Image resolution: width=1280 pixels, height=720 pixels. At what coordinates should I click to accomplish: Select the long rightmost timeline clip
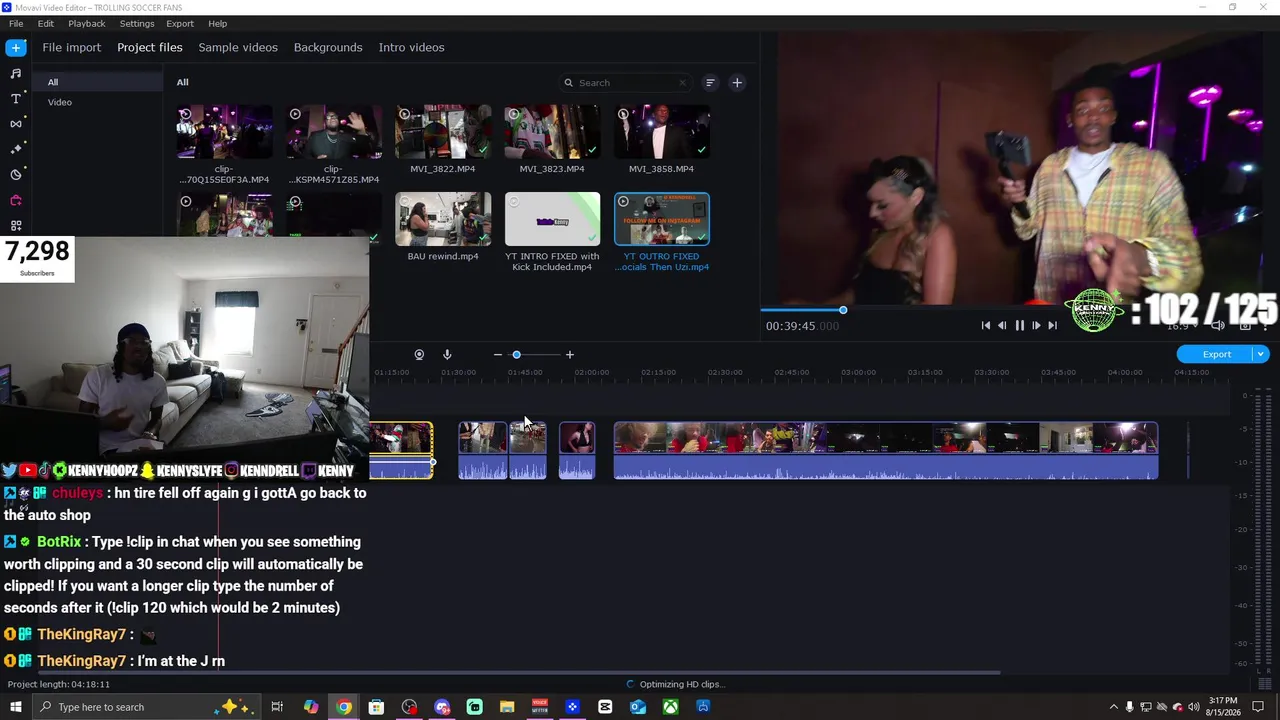pos(886,451)
